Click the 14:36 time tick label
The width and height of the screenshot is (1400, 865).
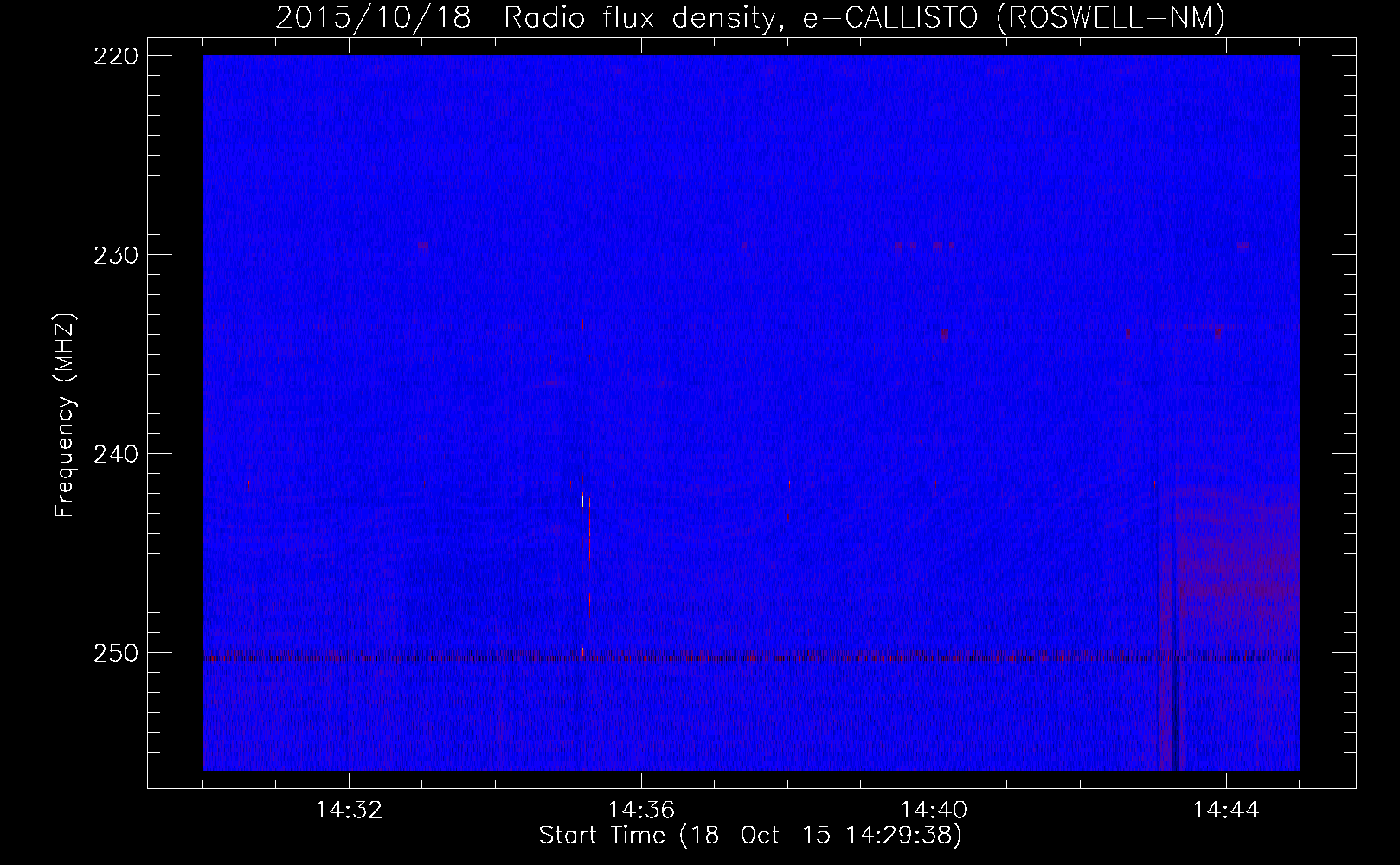[x=641, y=811]
